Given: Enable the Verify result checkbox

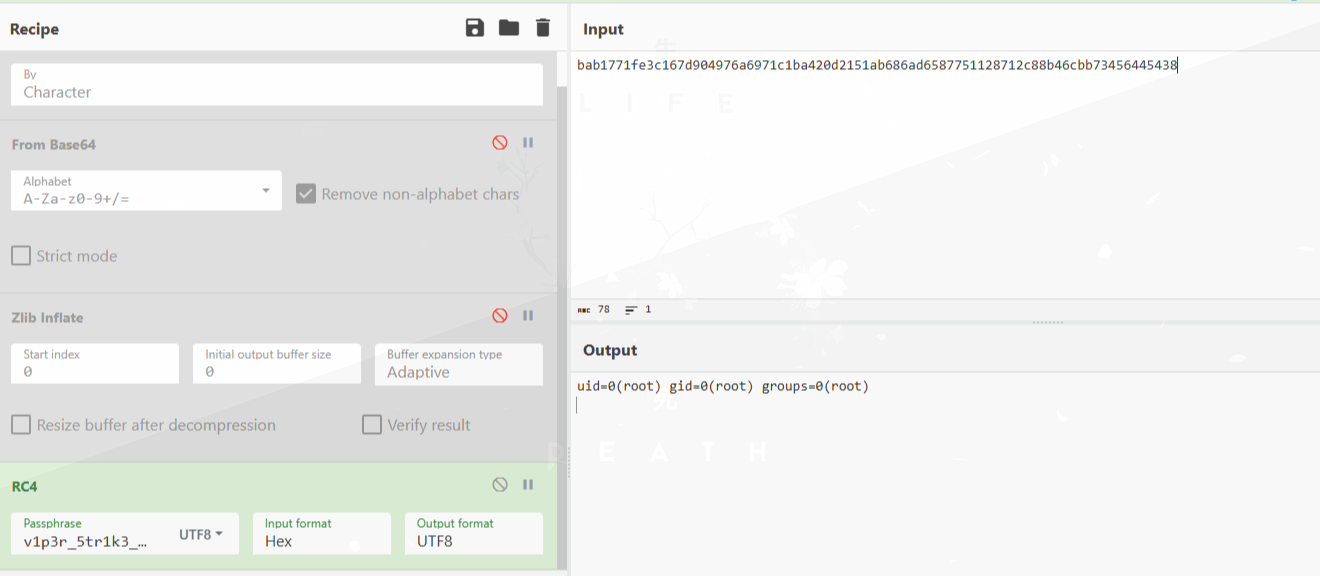Looking at the screenshot, I should [x=372, y=425].
